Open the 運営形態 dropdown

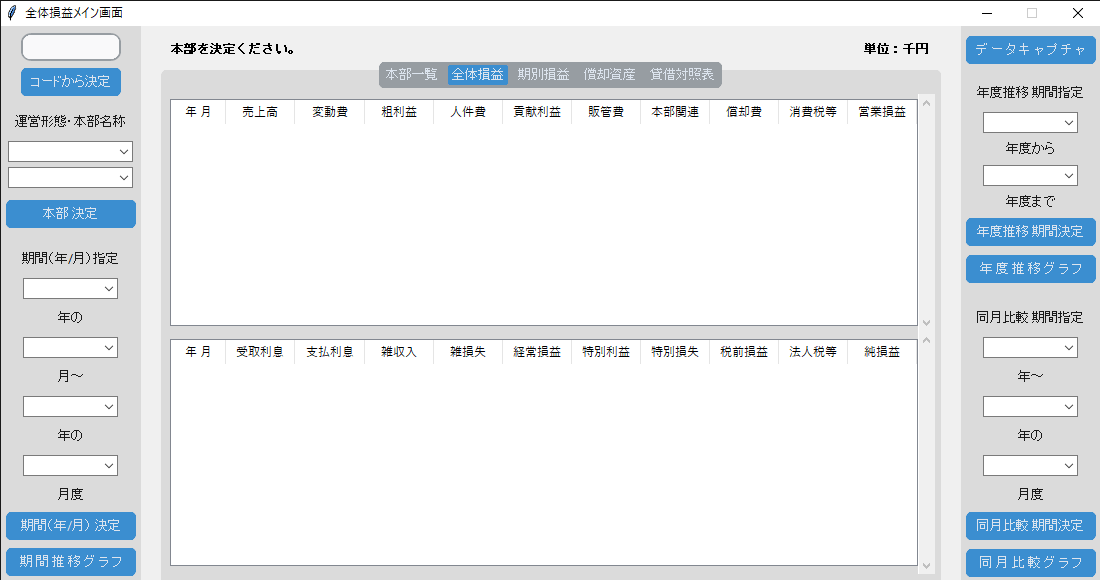pyautogui.click(x=70, y=151)
